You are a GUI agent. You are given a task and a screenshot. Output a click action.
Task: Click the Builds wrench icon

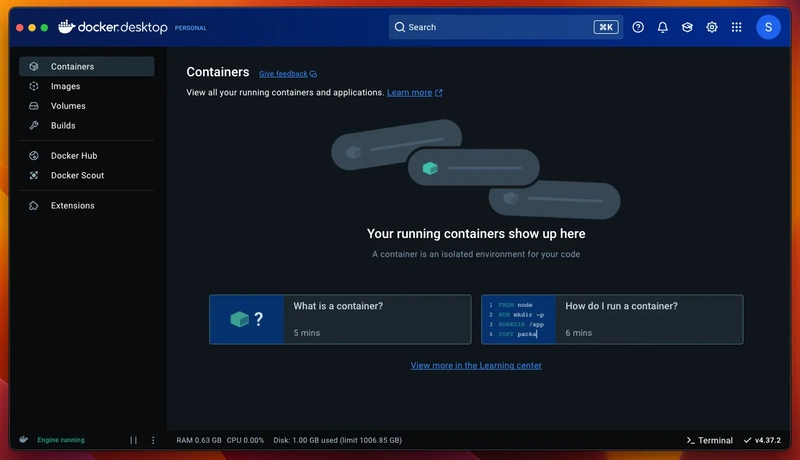click(x=34, y=125)
